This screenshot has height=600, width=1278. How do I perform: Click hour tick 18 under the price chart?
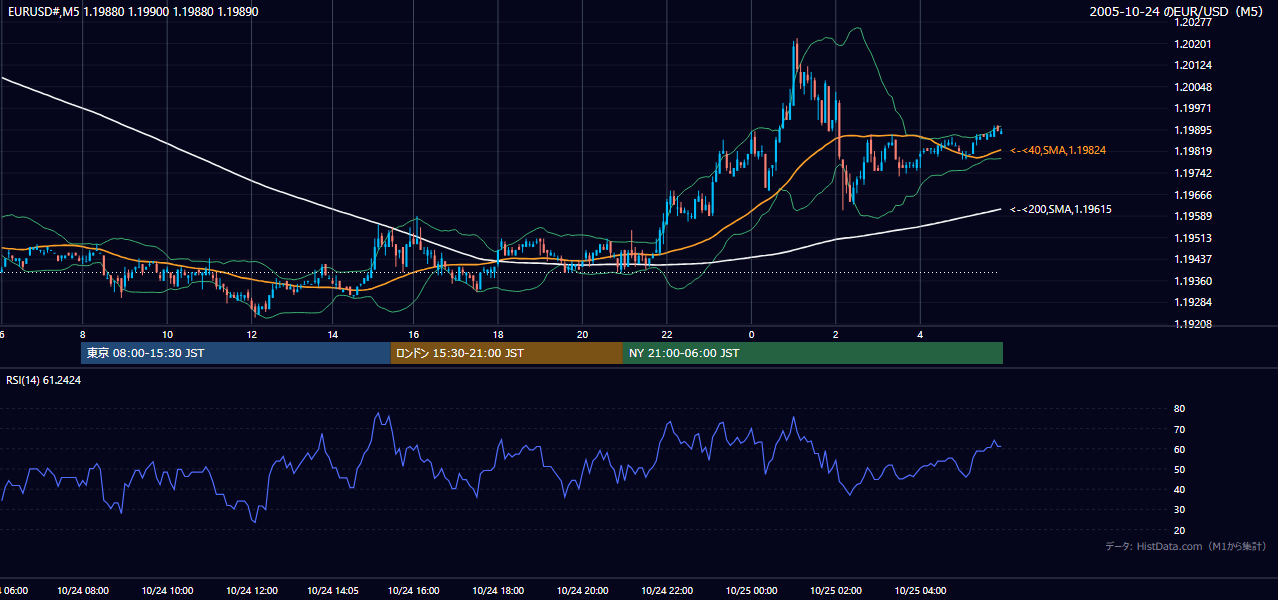point(498,334)
